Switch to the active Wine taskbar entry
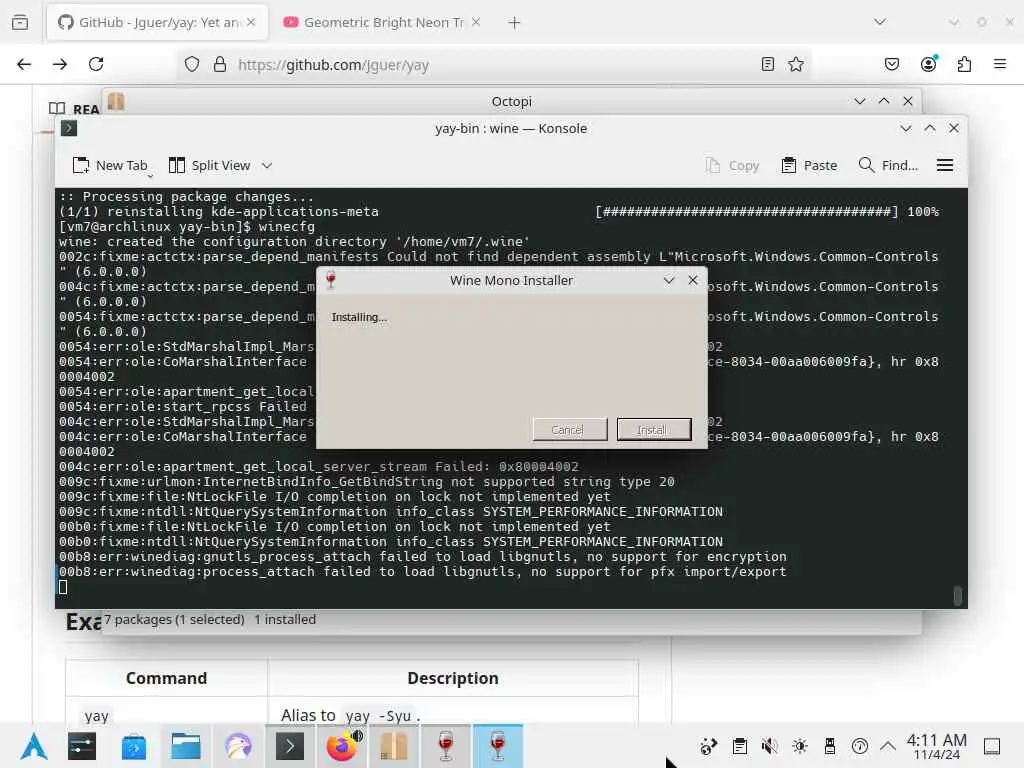This screenshot has height=768, width=1024. (498, 746)
